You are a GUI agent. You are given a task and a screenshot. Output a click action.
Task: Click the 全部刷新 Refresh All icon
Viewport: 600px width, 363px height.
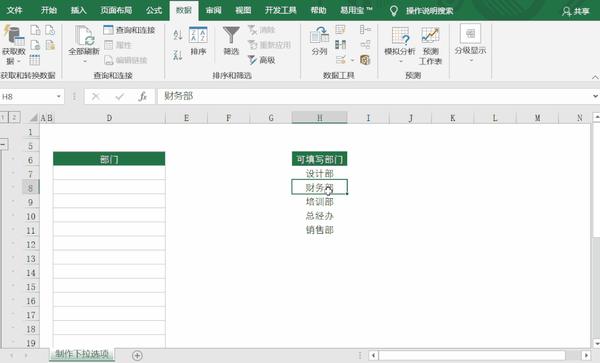pyautogui.click(x=84, y=36)
